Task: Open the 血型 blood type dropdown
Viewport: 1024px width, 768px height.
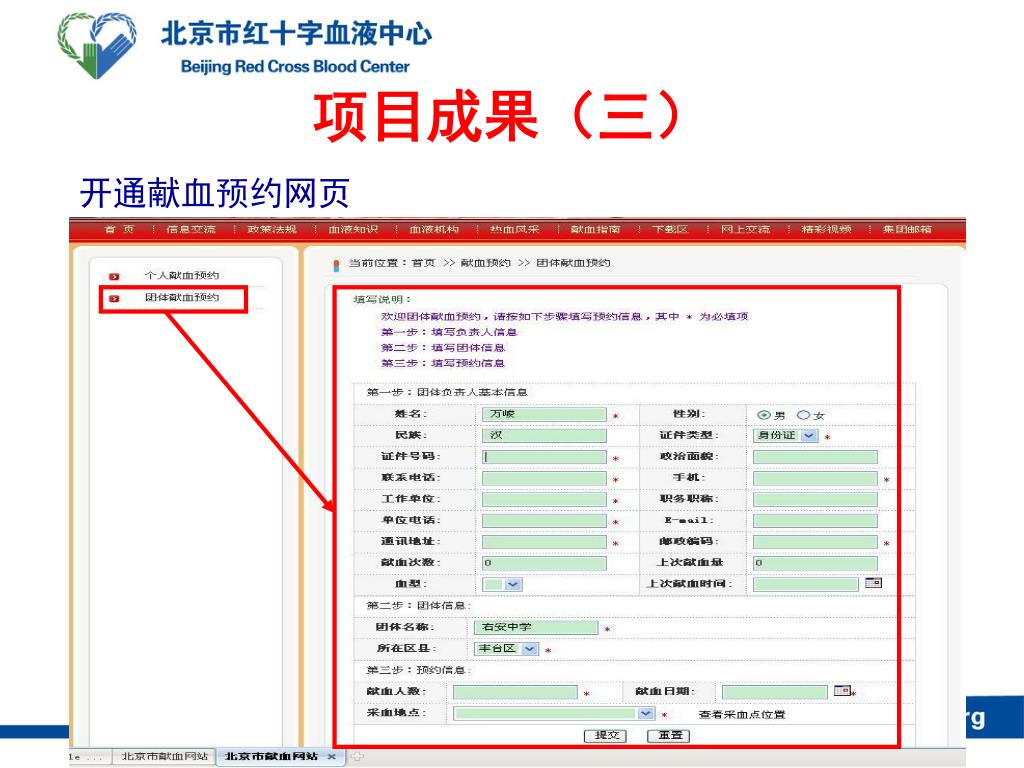Action: (x=512, y=584)
